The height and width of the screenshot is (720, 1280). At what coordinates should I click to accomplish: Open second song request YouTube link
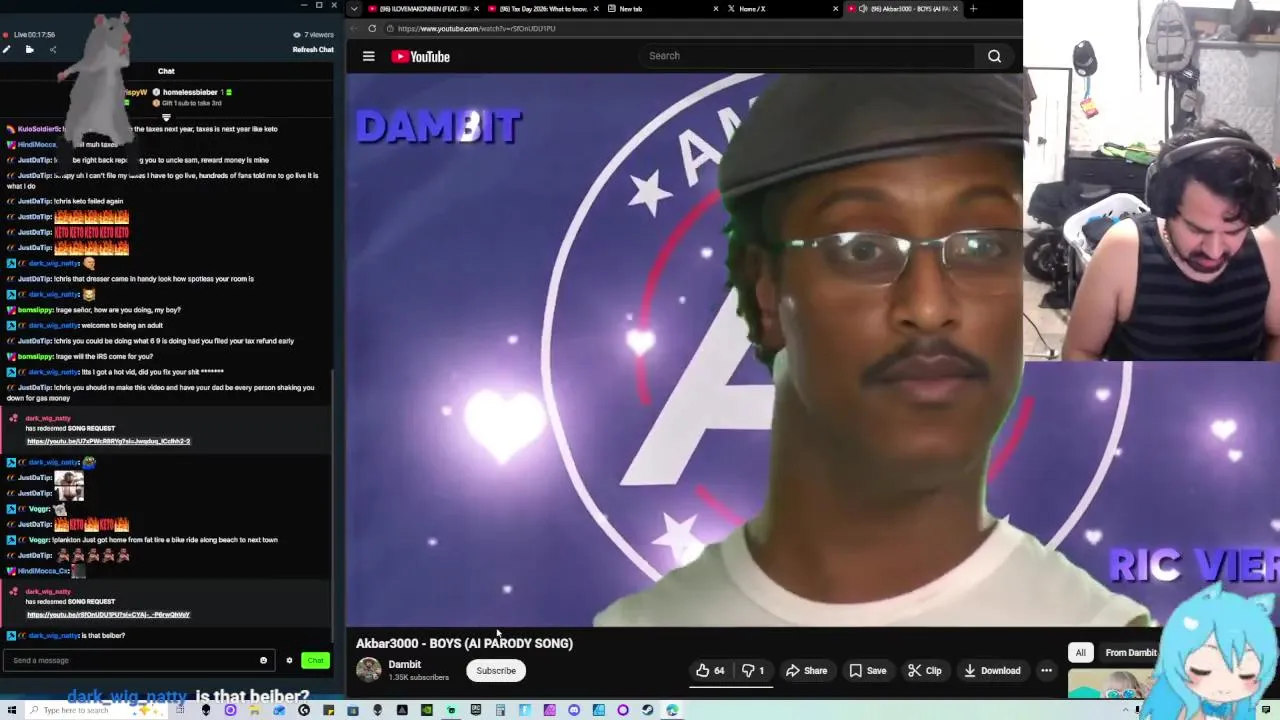108,615
